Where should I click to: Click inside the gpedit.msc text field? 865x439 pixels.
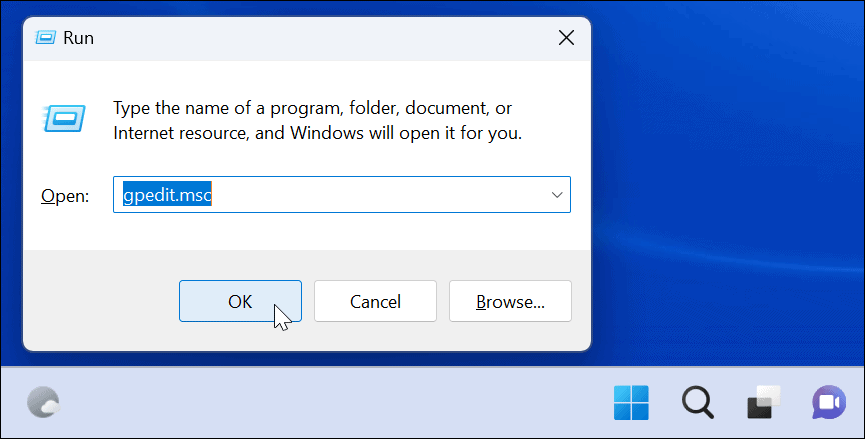pyautogui.click(x=380, y=194)
